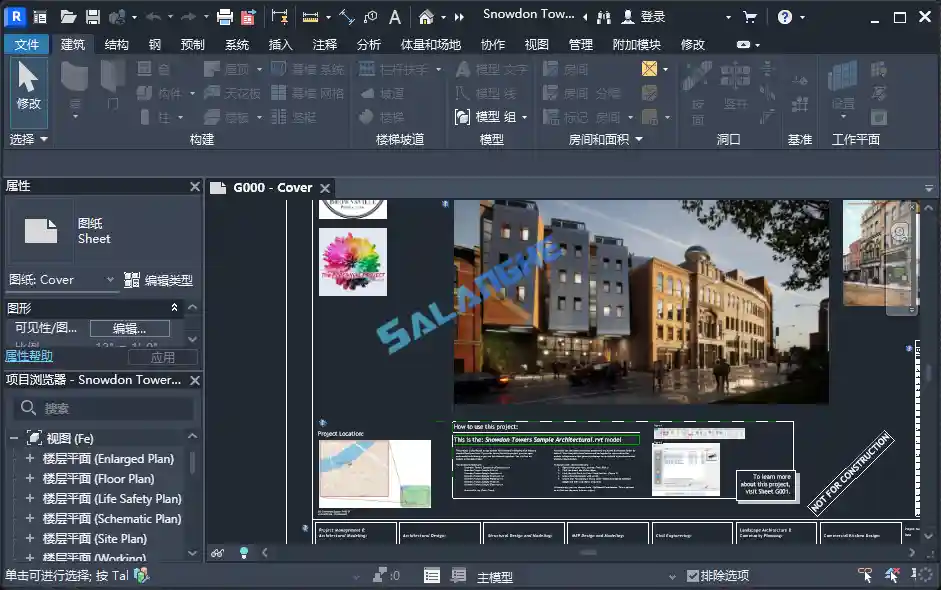
Task: Click the Edit Type icon in Properties
Action: click(x=131, y=280)
